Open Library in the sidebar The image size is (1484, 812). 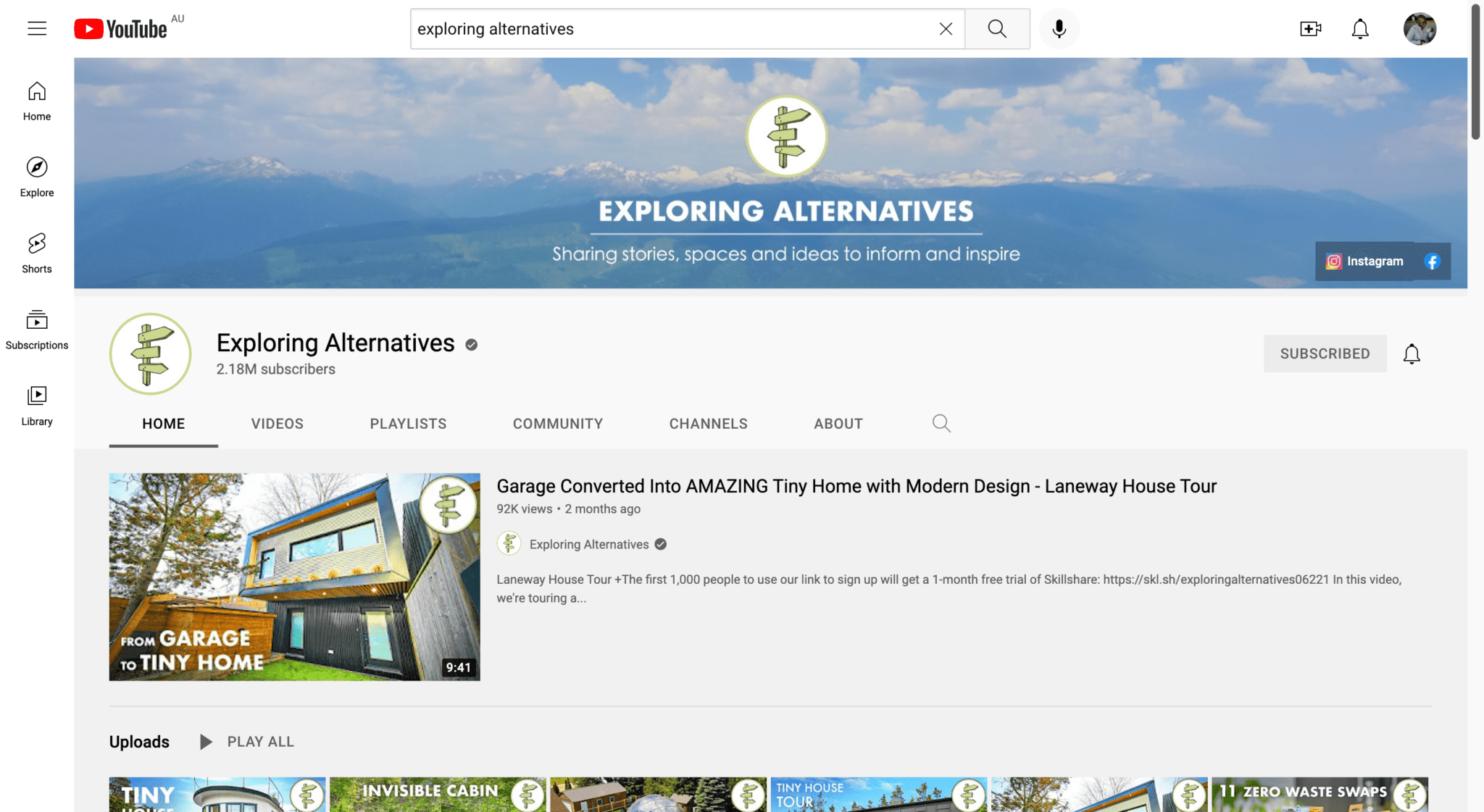[x=37, y=406]
